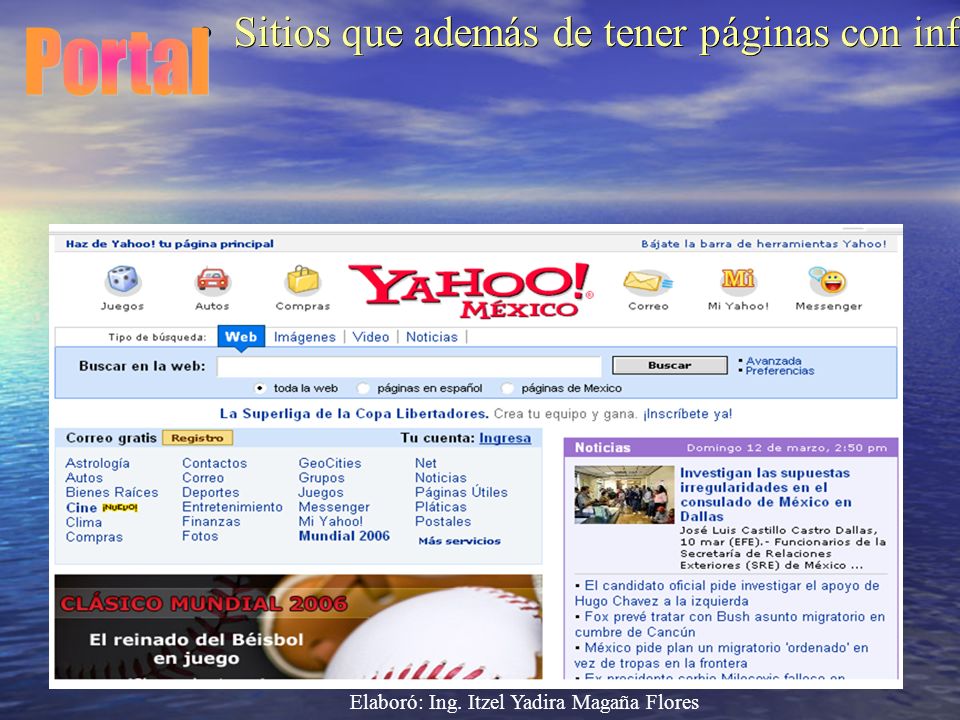This screenshot has width=960, height=720.
Task: Click the 'Más servicios' link
Action: point(460,541)
